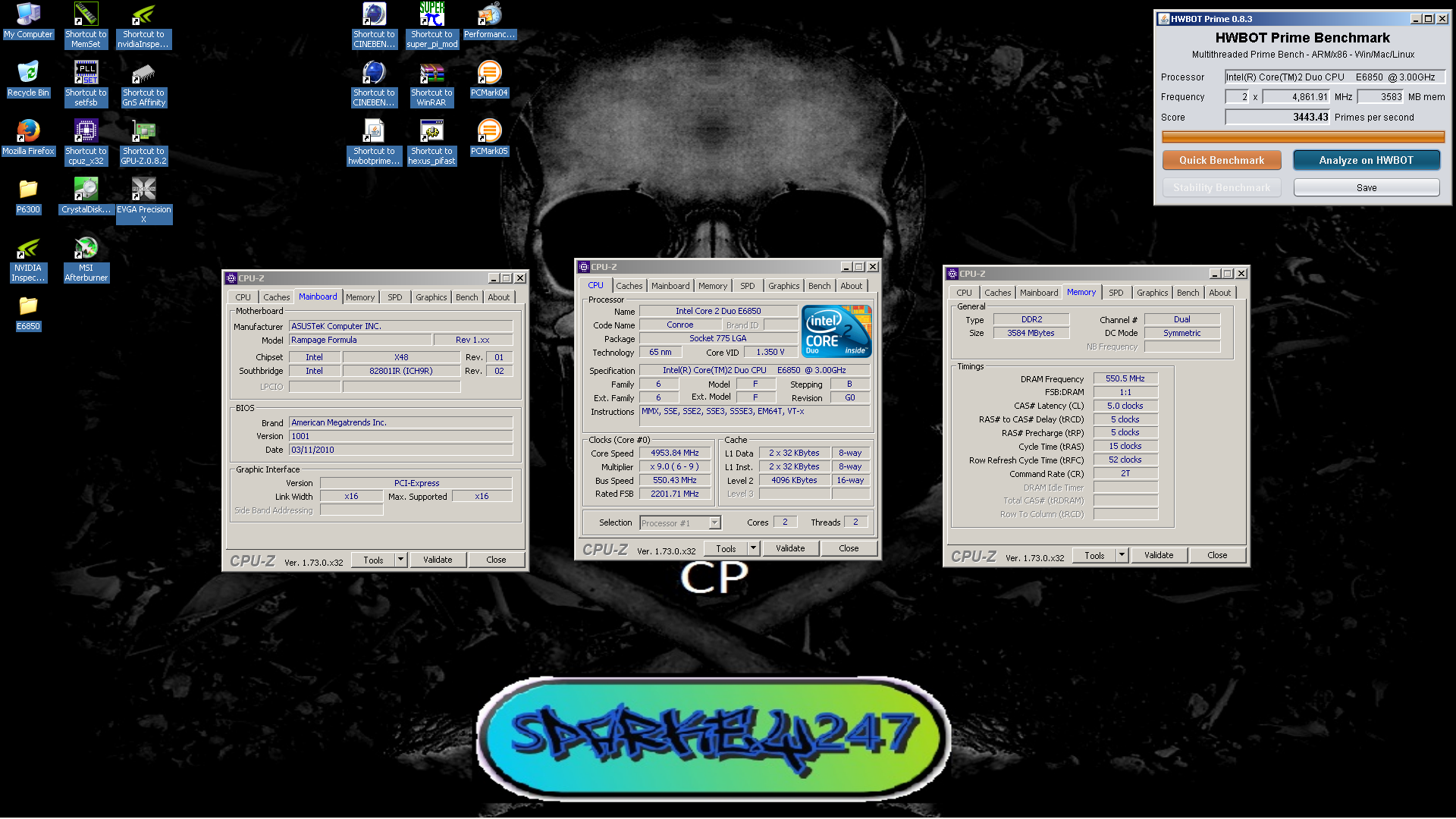Click the Processor field in HWBOT Prime
This screenshot has height=819, width=1456.
click(x=1335, y=77)
